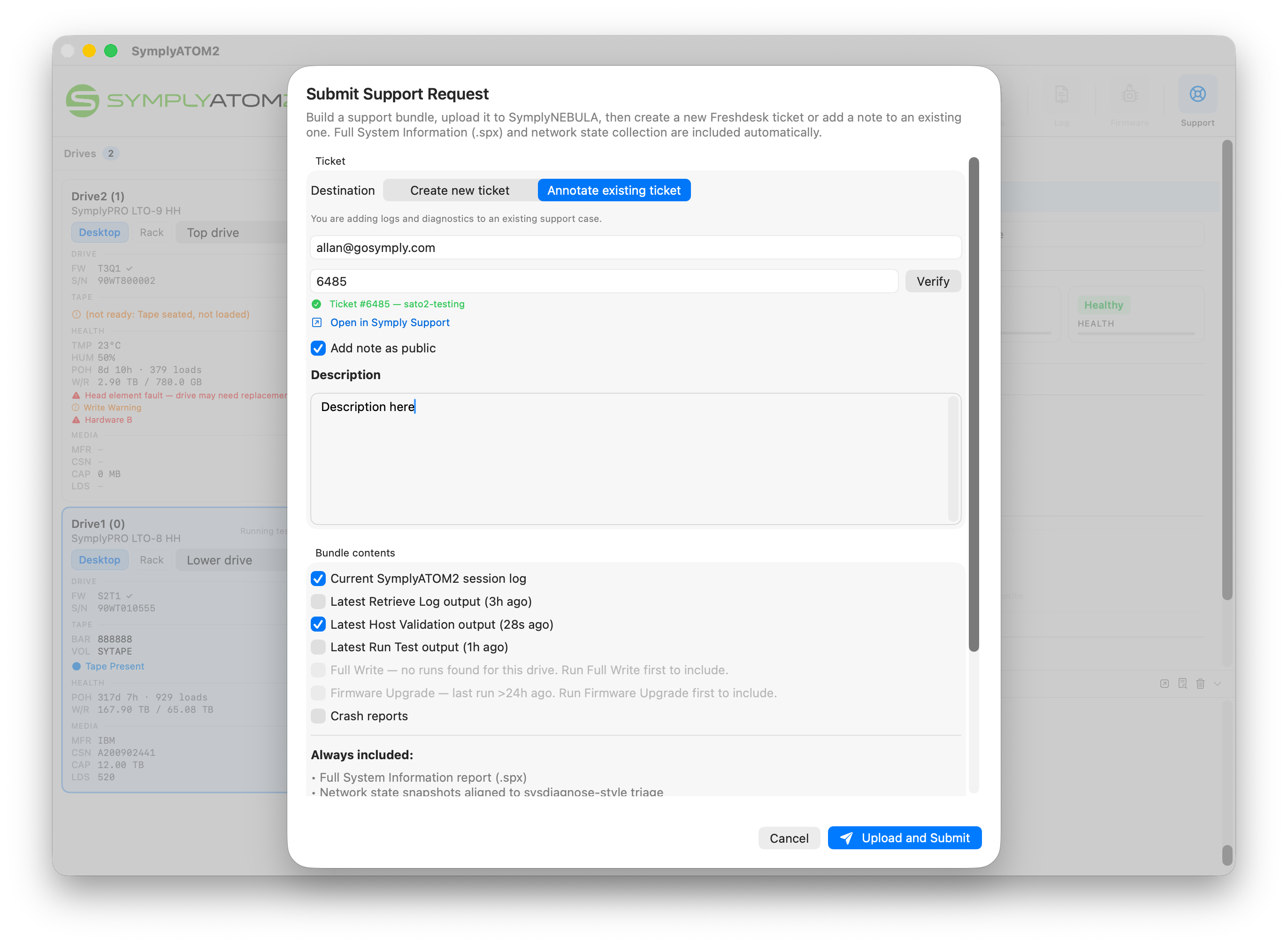Click serial number 90WT800002
Image resolution: width=1288 pixels, height=945 pixels.
[x=126, y=281]
